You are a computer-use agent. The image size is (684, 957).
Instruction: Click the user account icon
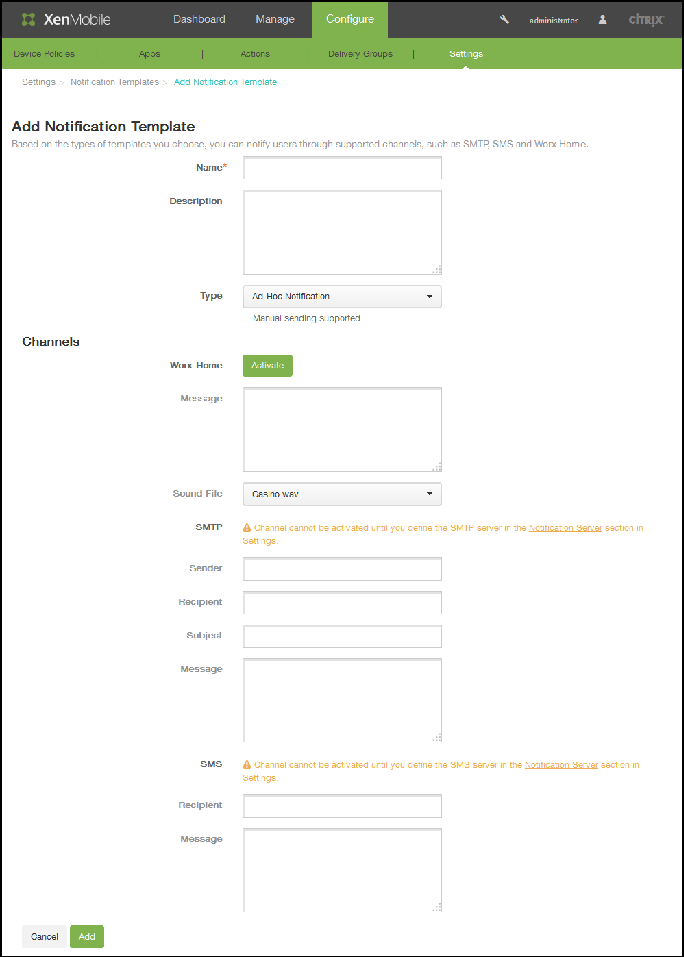click(x=601, y=19)
